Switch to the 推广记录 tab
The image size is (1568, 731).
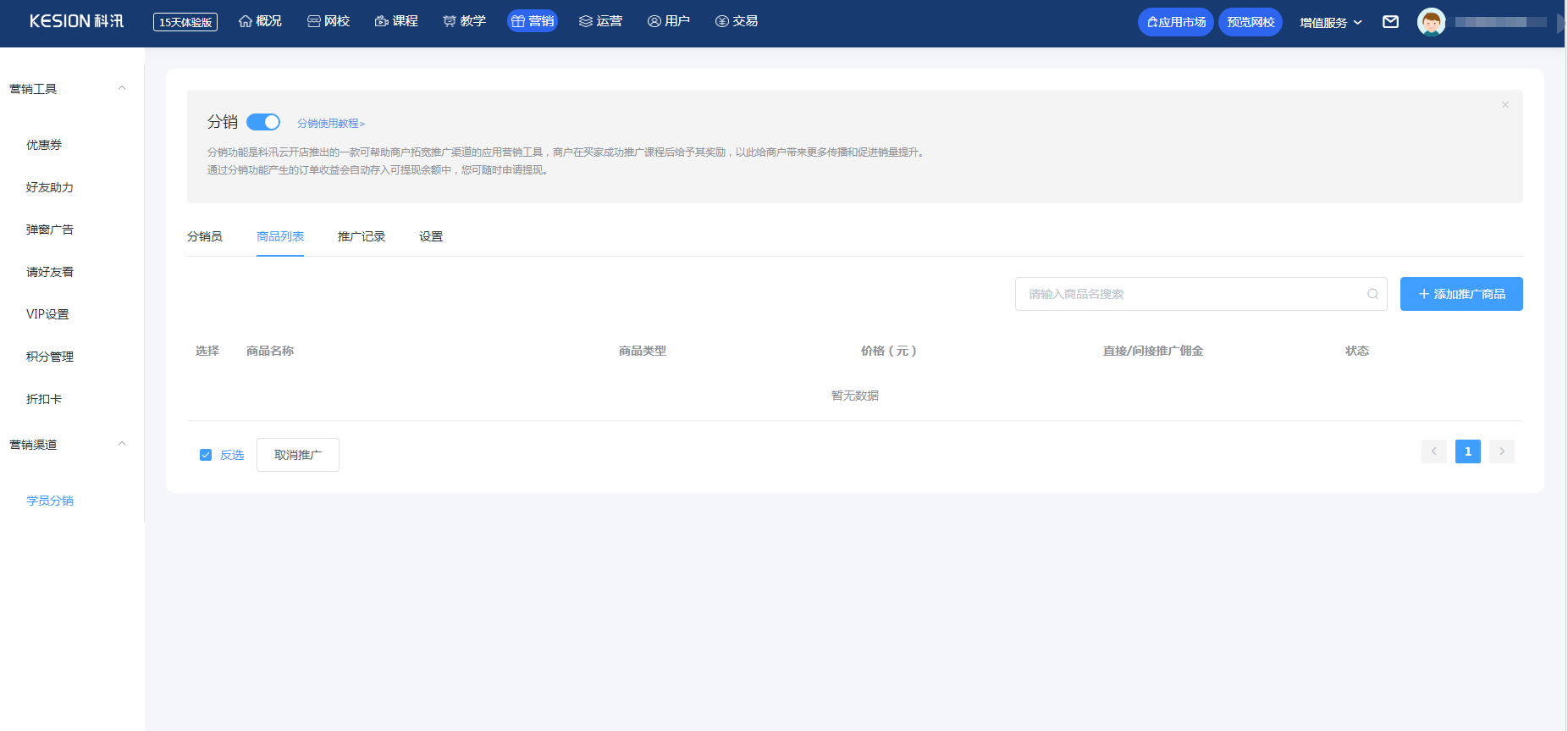pos(362,236)
